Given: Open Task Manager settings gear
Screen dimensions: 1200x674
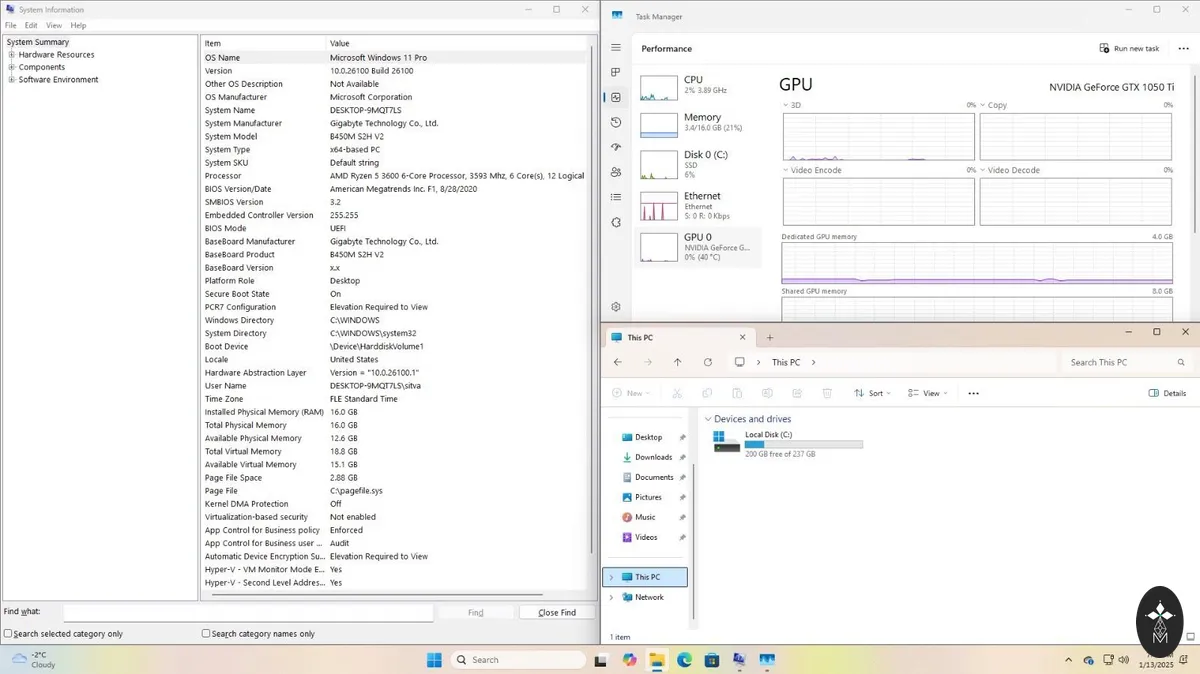Looking at the screenshot, I should (x=616, y=307).
